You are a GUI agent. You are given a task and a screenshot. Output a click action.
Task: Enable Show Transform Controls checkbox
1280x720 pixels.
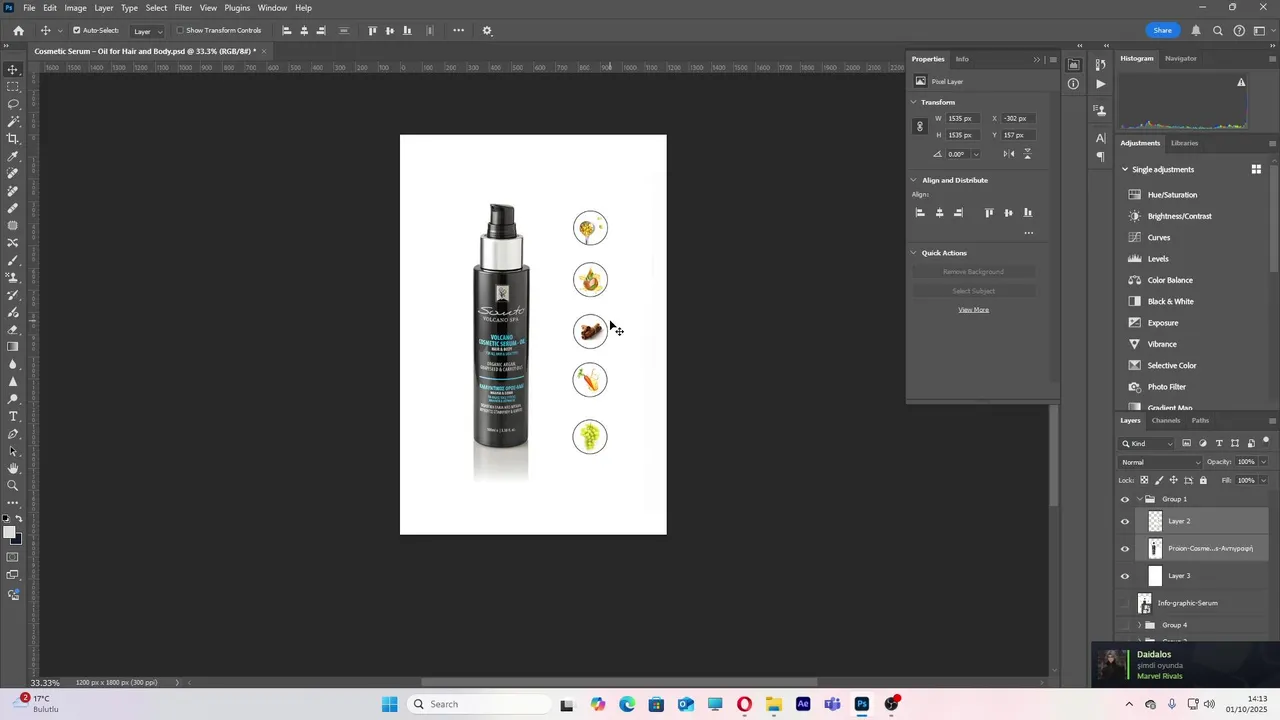[x=180, y=30]
